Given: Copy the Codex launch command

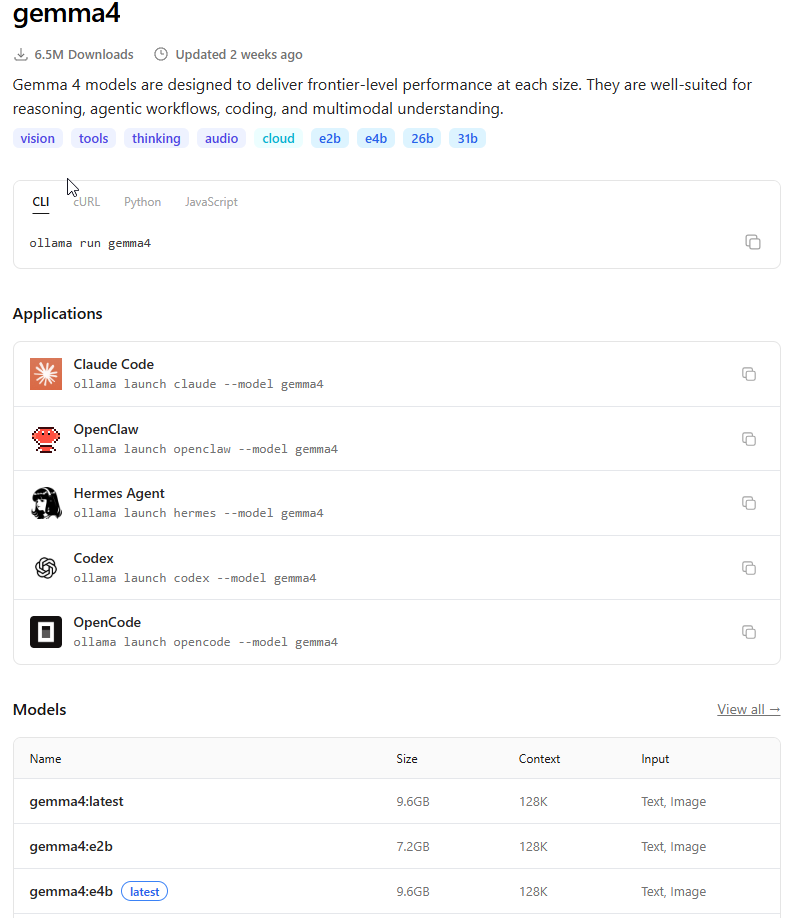Looking at the screenshot, I should pos(749,568).
